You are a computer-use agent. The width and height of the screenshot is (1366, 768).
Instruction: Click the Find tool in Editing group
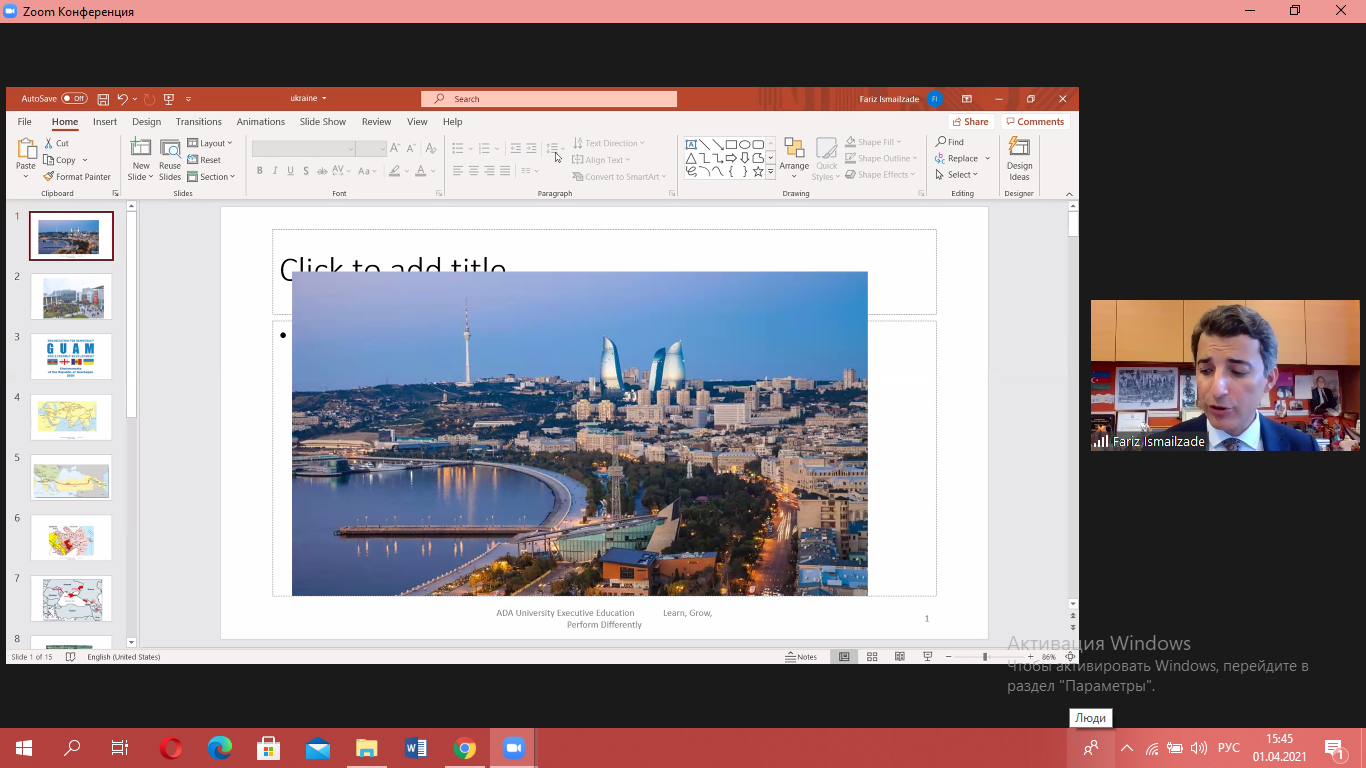click(x=950, y=142)
